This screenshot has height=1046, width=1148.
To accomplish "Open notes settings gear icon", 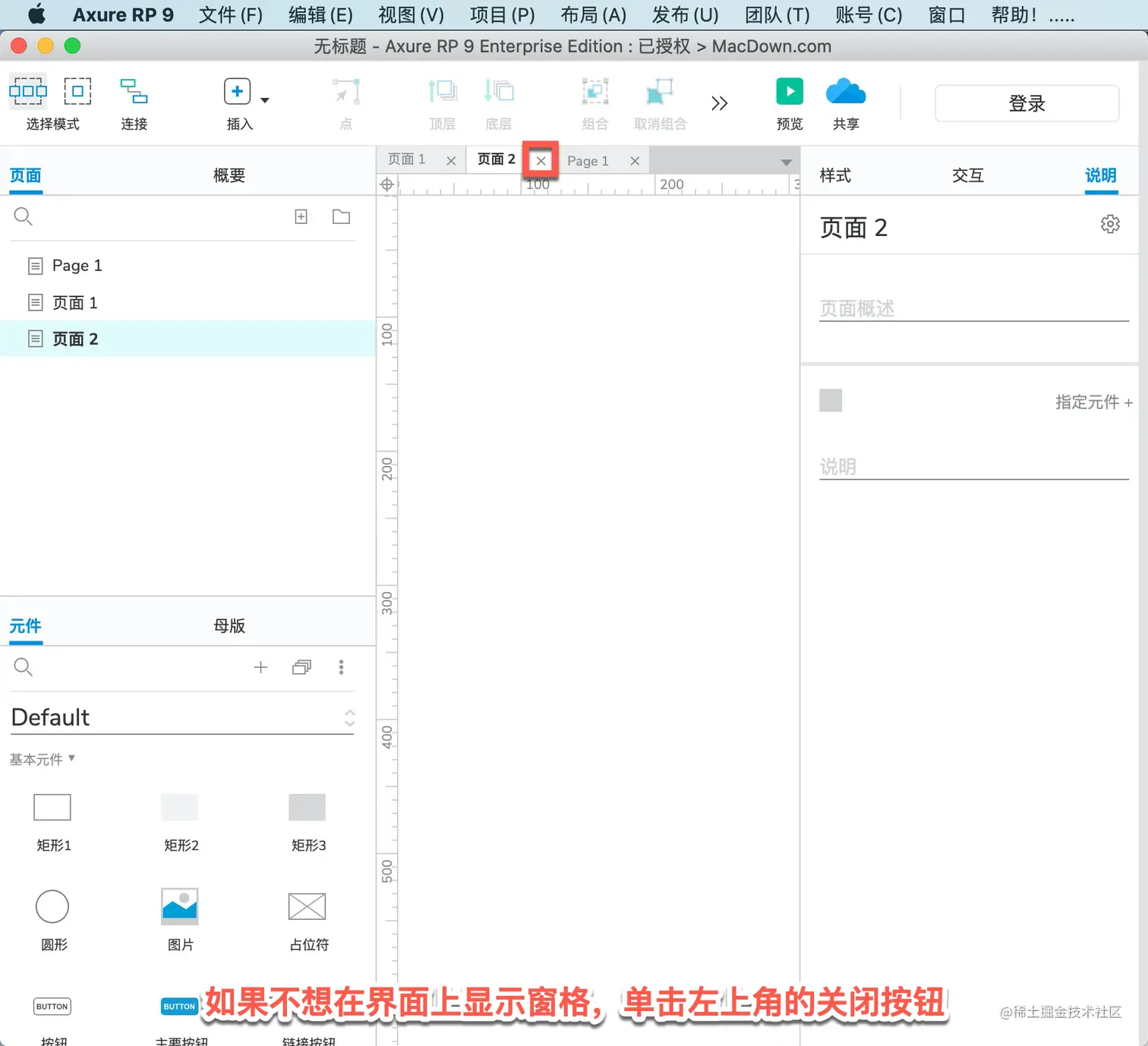I will point(1110,225).
